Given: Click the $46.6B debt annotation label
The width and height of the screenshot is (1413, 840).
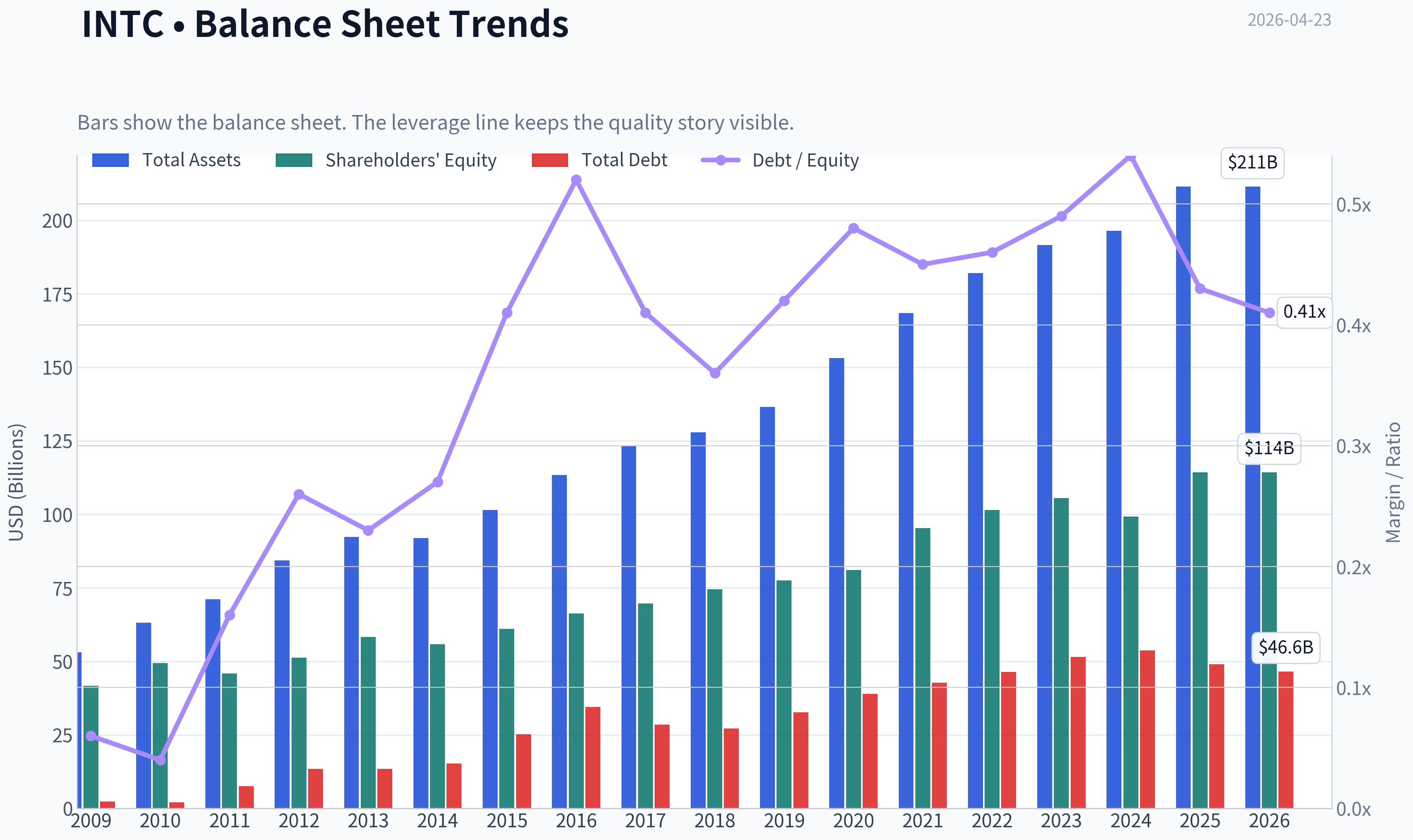Looking at the screenshot, I should tap(1286, 648).
